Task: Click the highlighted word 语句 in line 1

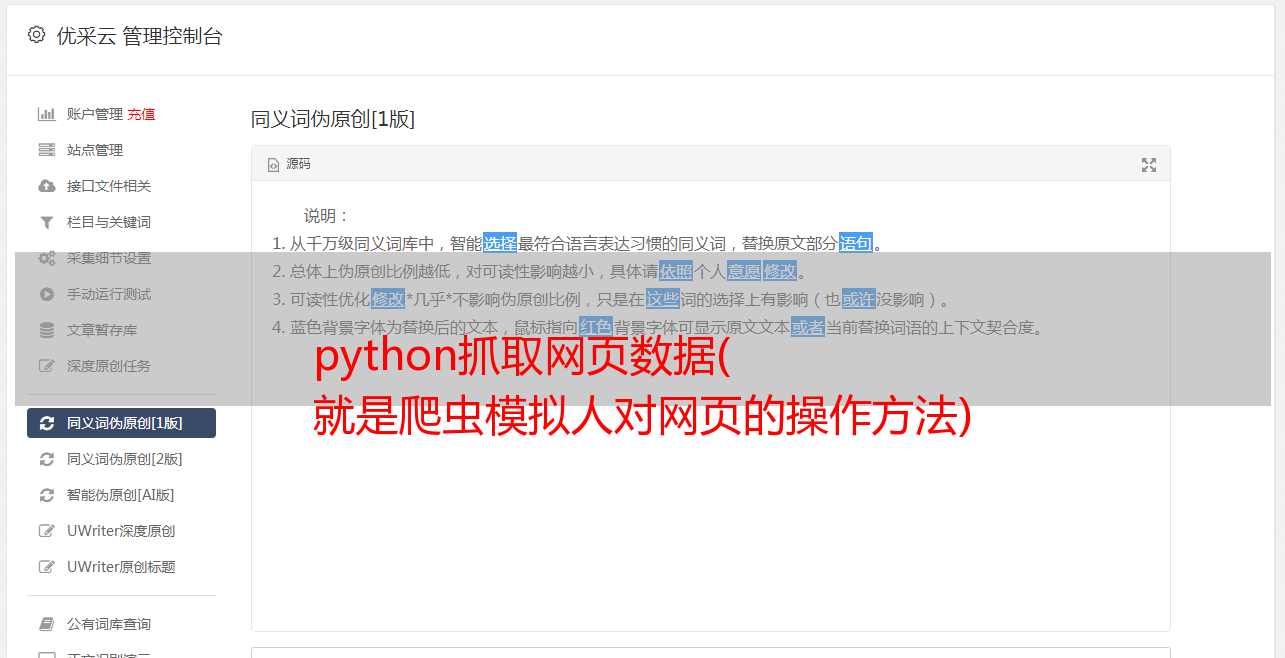Action: [856, 243]
